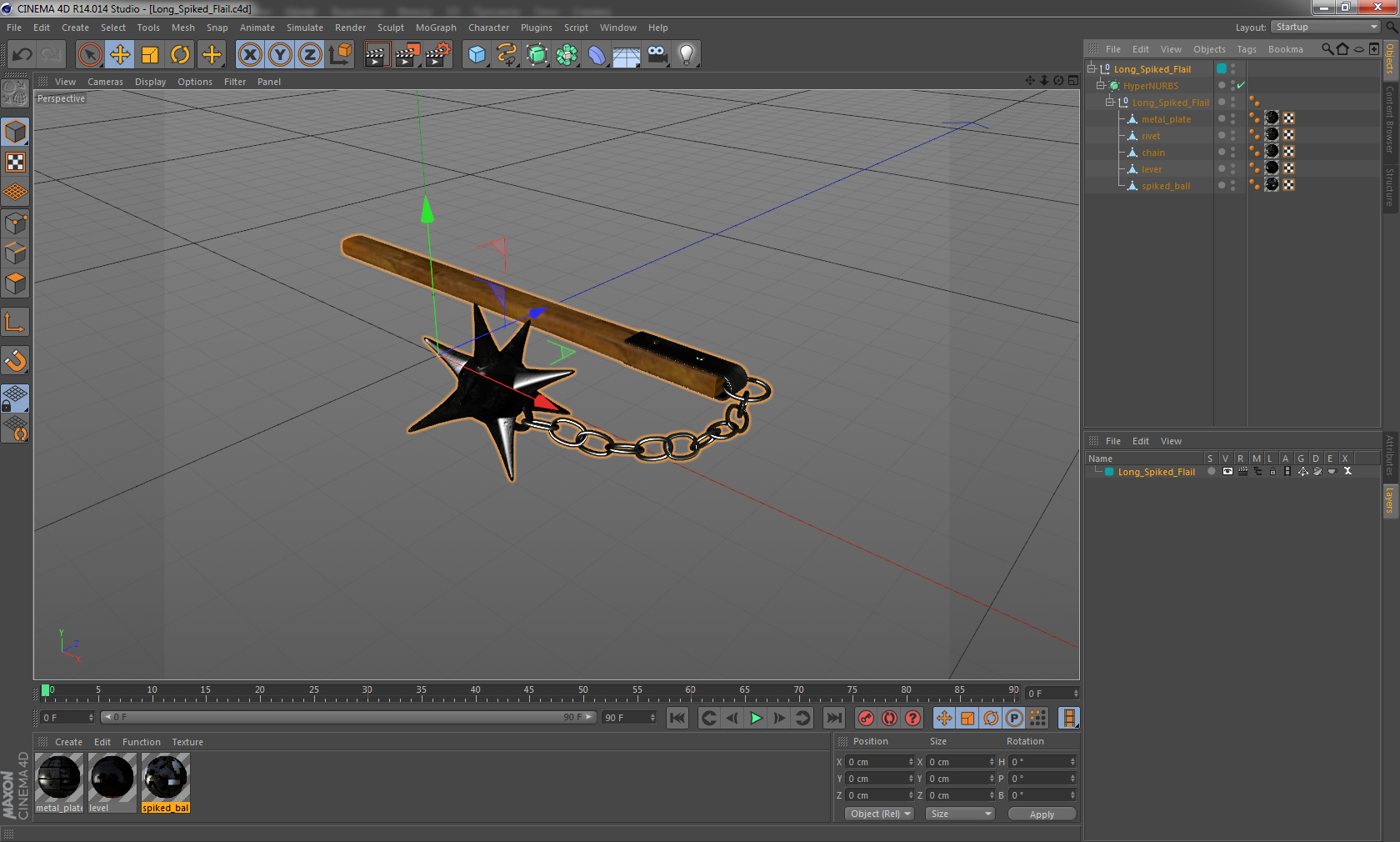Click the Apply button

click(1042, 814)
